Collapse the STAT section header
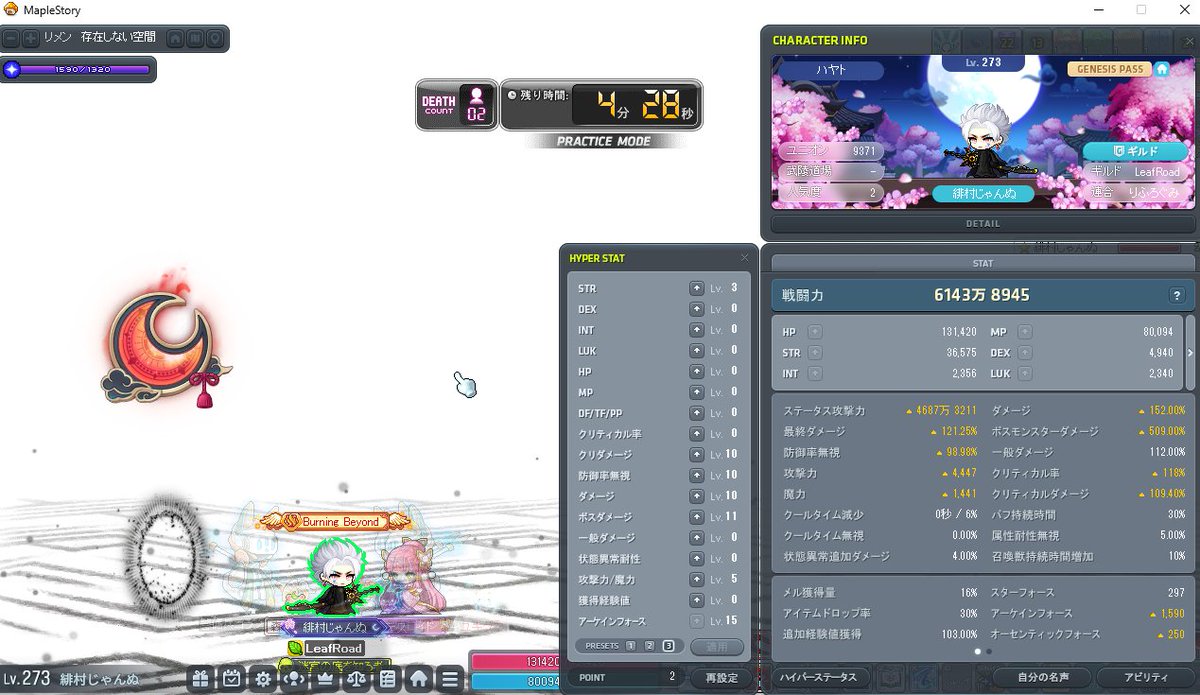The height and width of the screenshot is (695, 1200). (983, 263)
